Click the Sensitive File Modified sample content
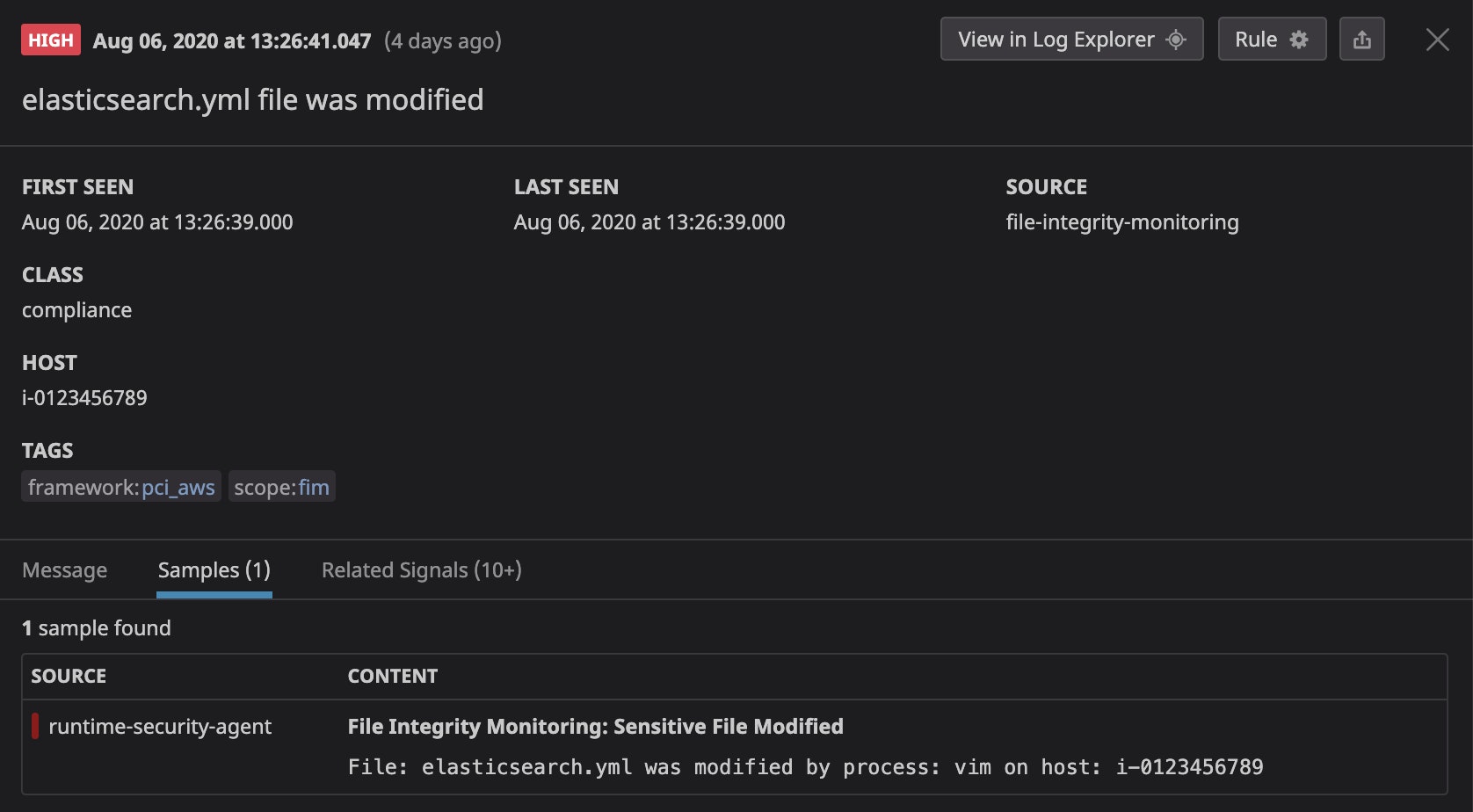The image size is (1473, 812). [595, 726]
